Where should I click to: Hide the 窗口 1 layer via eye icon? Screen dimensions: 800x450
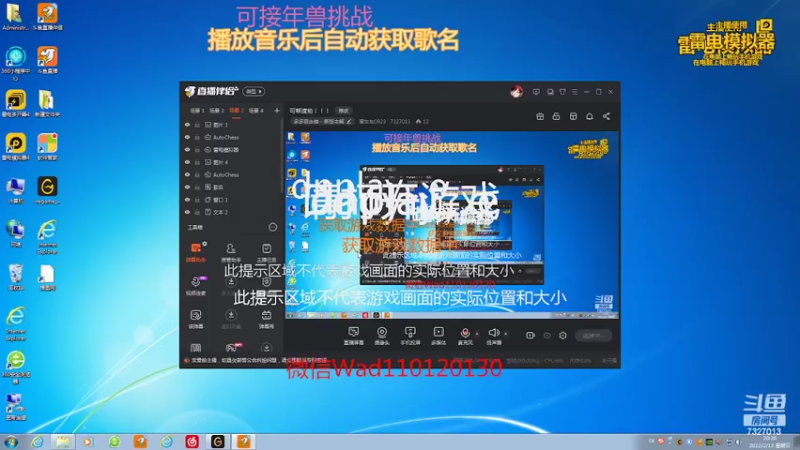(x=187, y=199)
